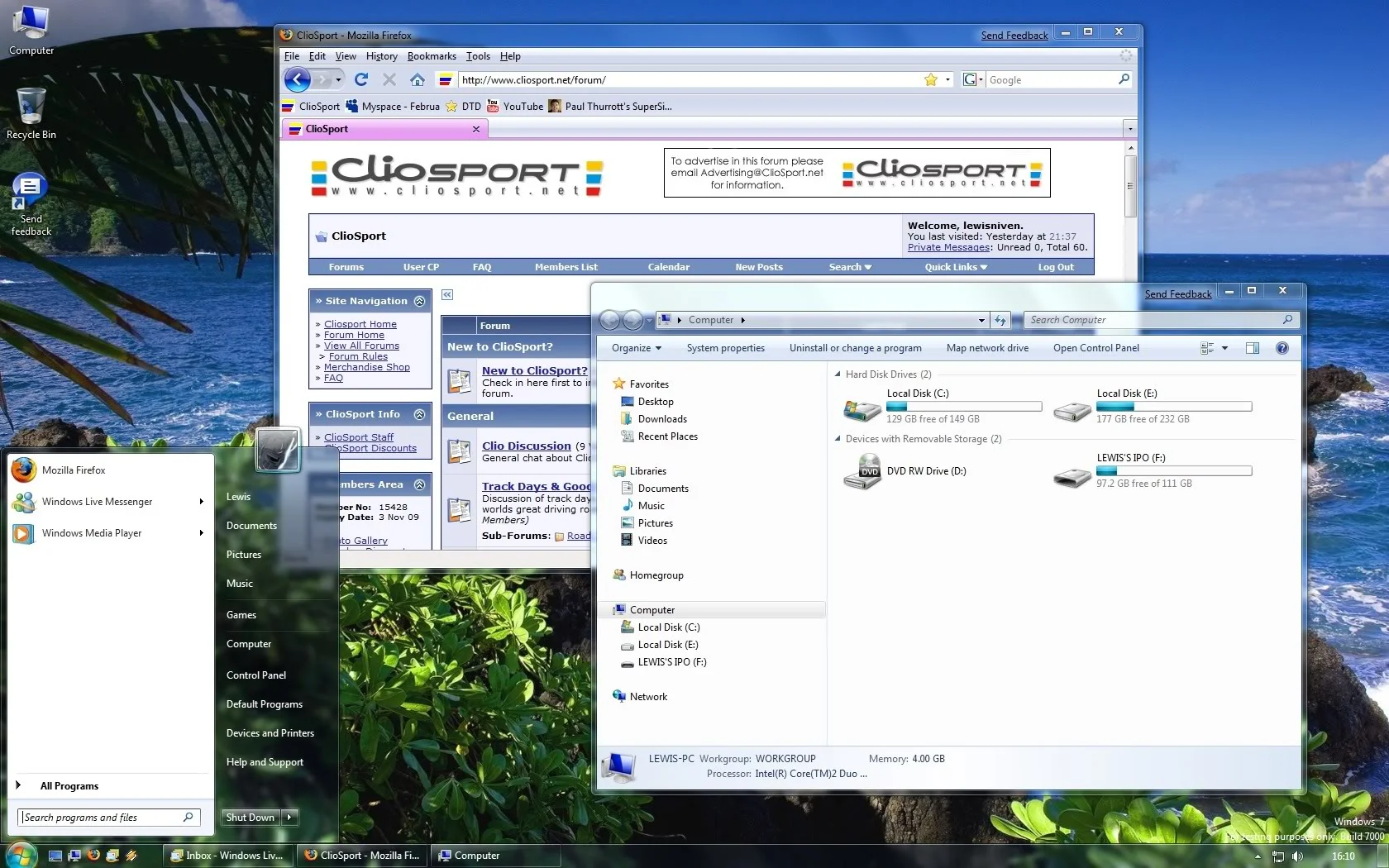
Task: Open Computer desktop icon
Action: click(x=31, y=30)
